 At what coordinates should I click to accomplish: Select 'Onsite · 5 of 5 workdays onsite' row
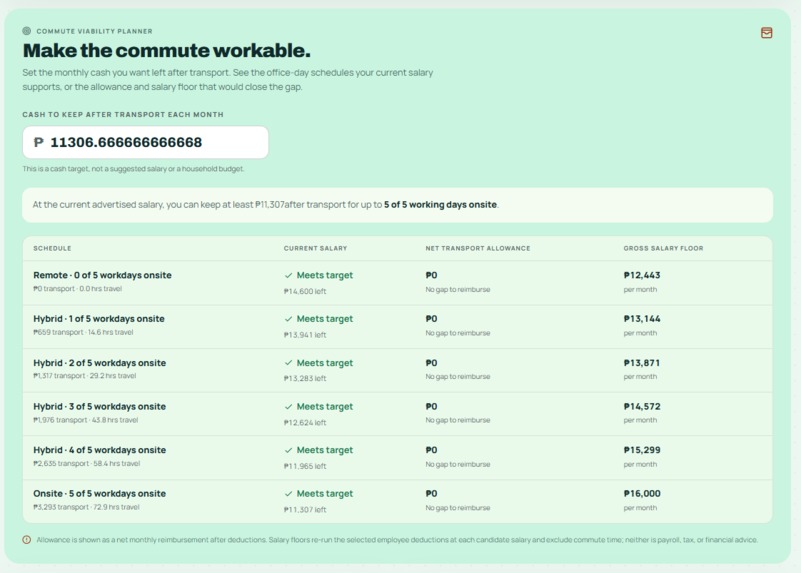pos(397,502)
